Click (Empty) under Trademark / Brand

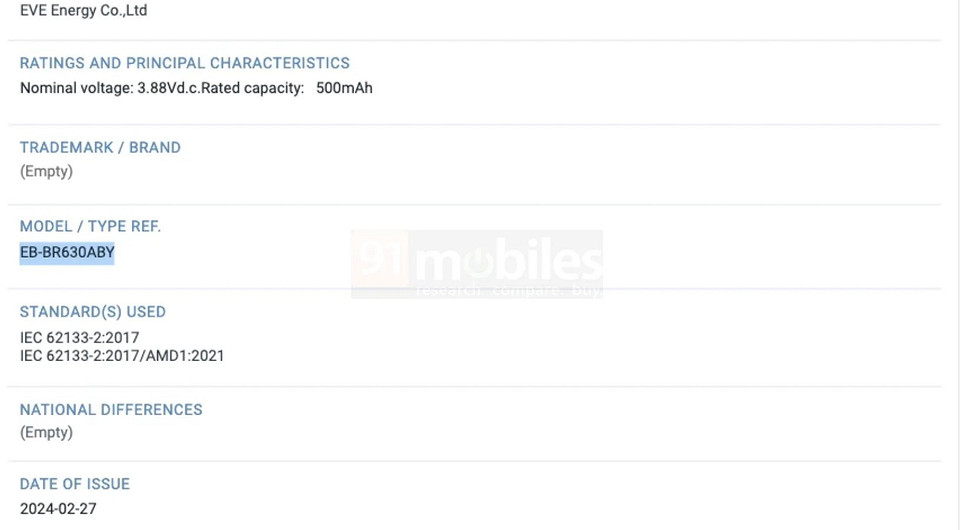pos(46,171)
